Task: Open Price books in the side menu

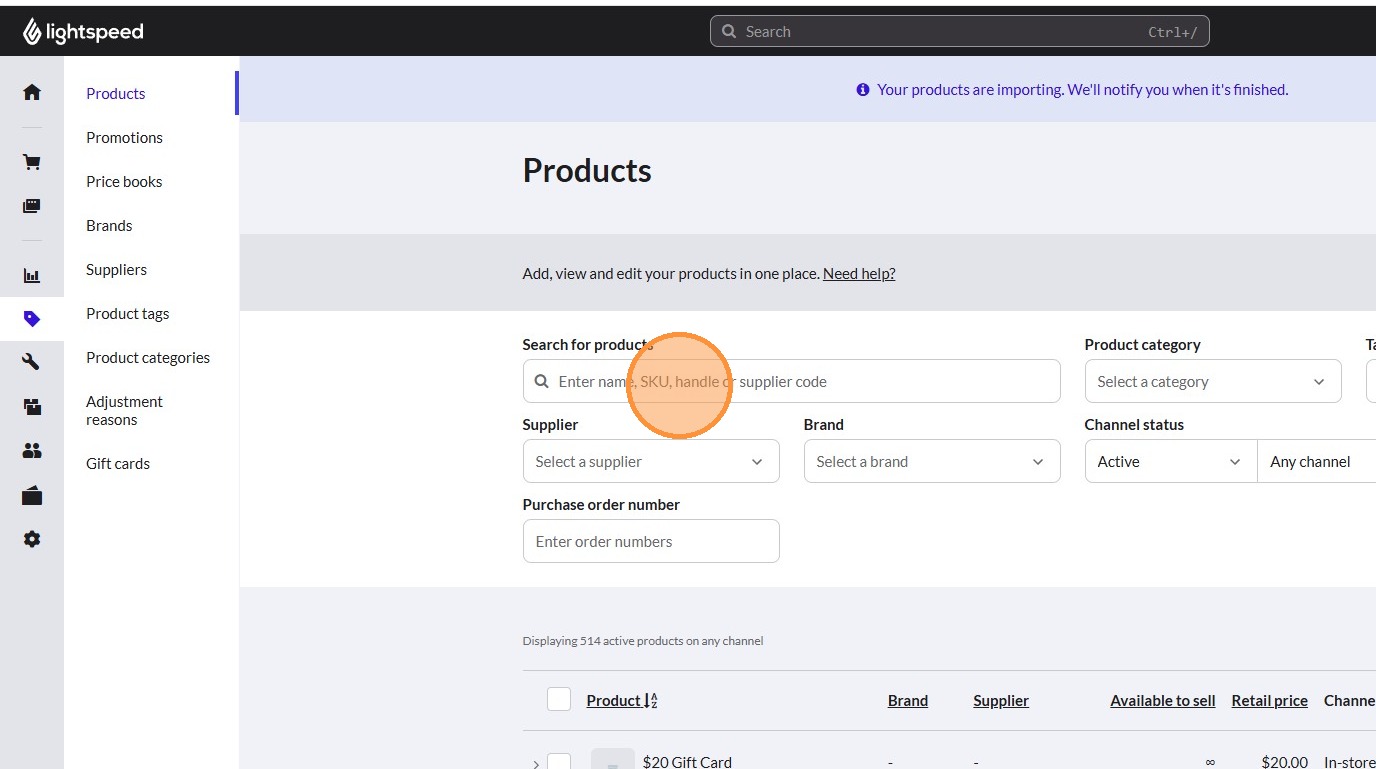Action: click(x=124, y=182)
